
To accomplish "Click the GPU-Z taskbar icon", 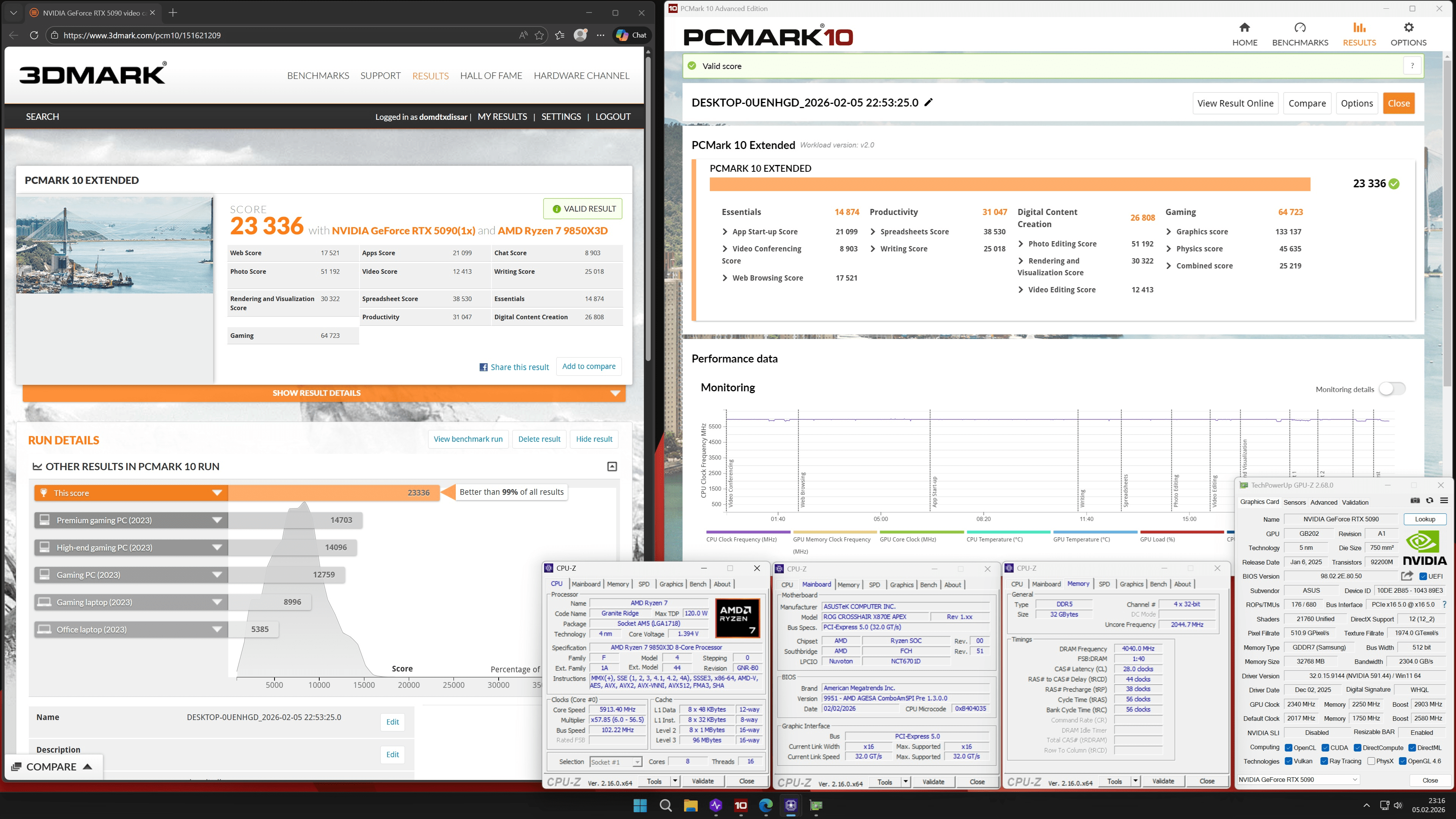I will (816, 805).
